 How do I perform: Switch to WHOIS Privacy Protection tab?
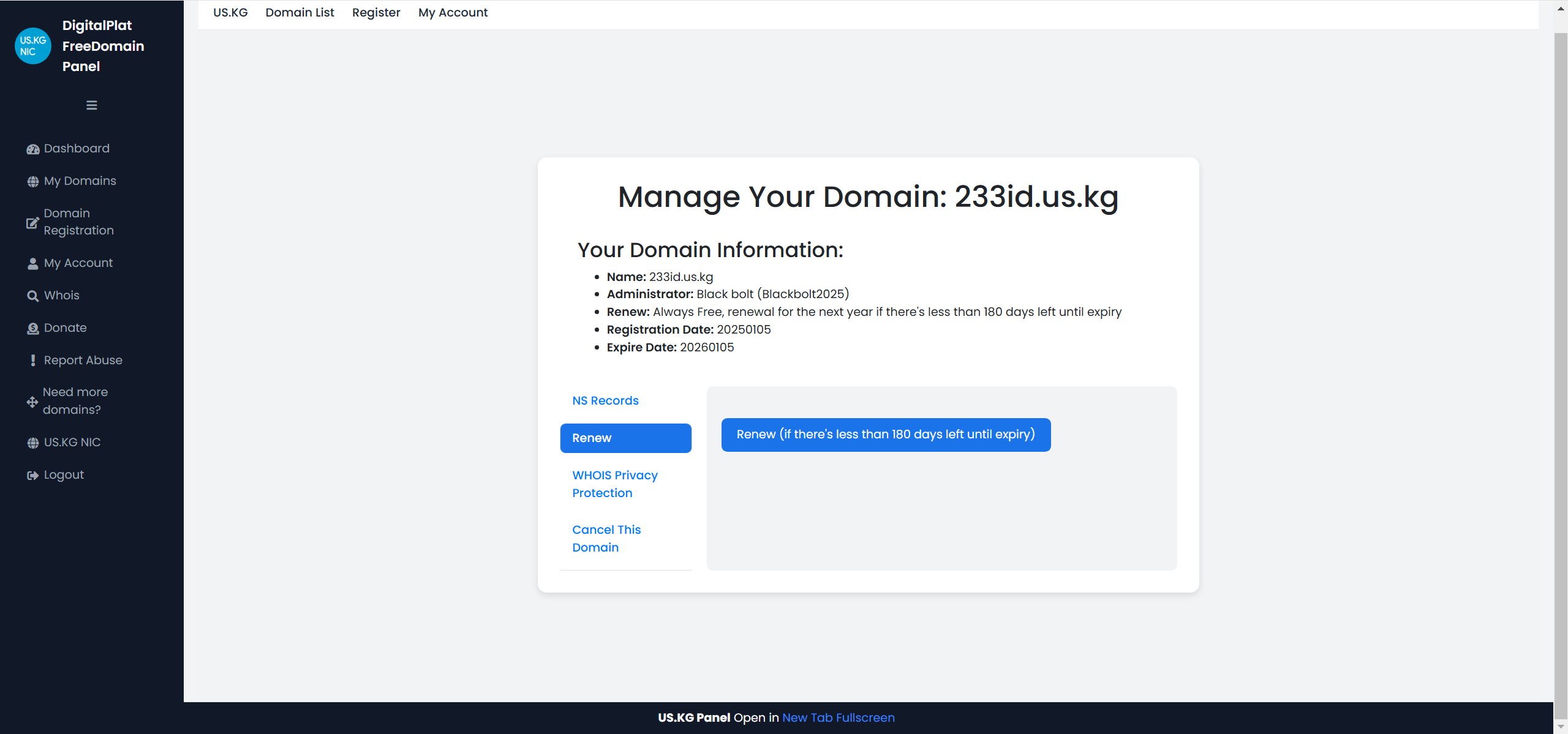(626, 484)
